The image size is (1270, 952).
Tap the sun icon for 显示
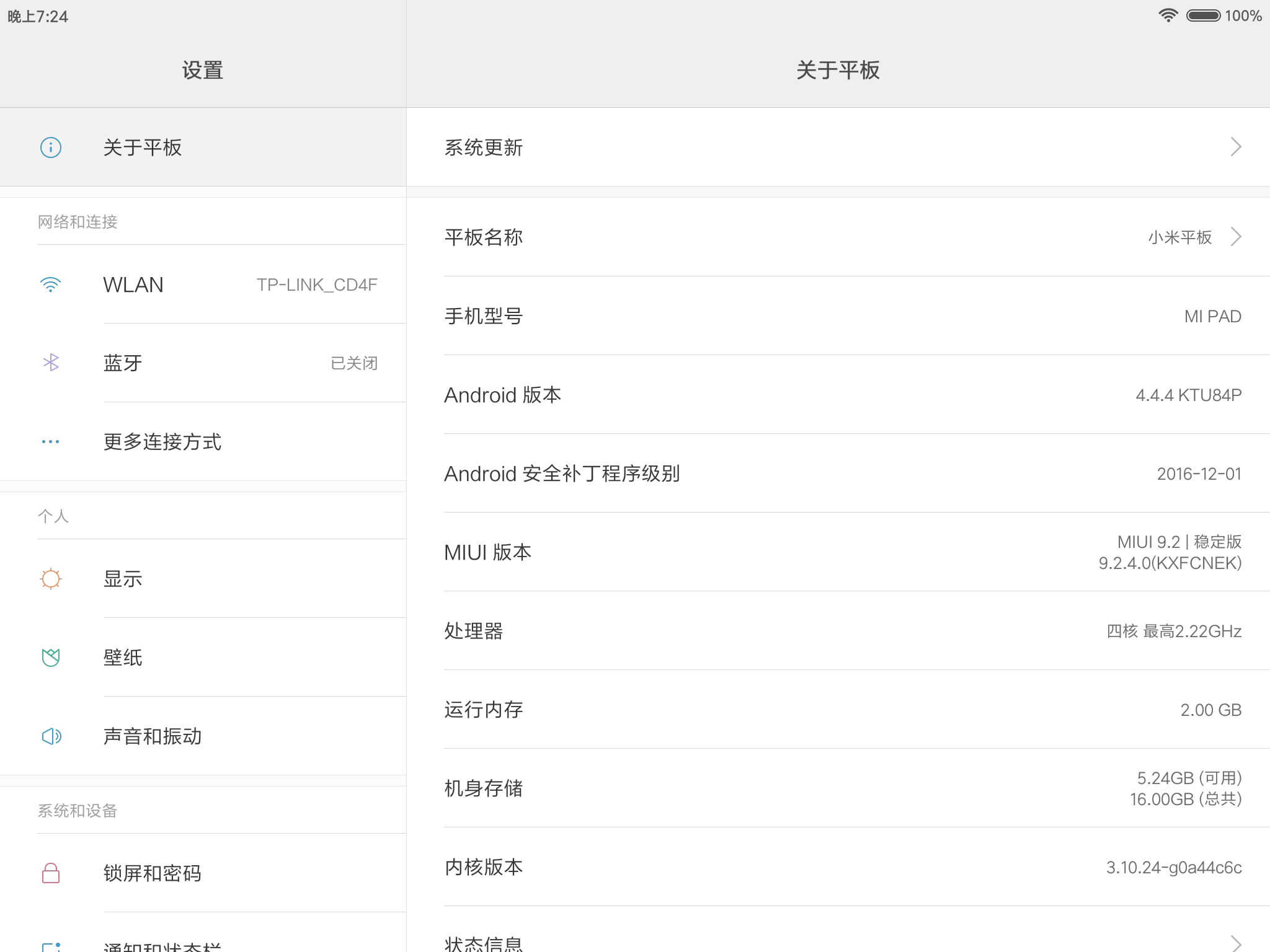click(51, 579)
